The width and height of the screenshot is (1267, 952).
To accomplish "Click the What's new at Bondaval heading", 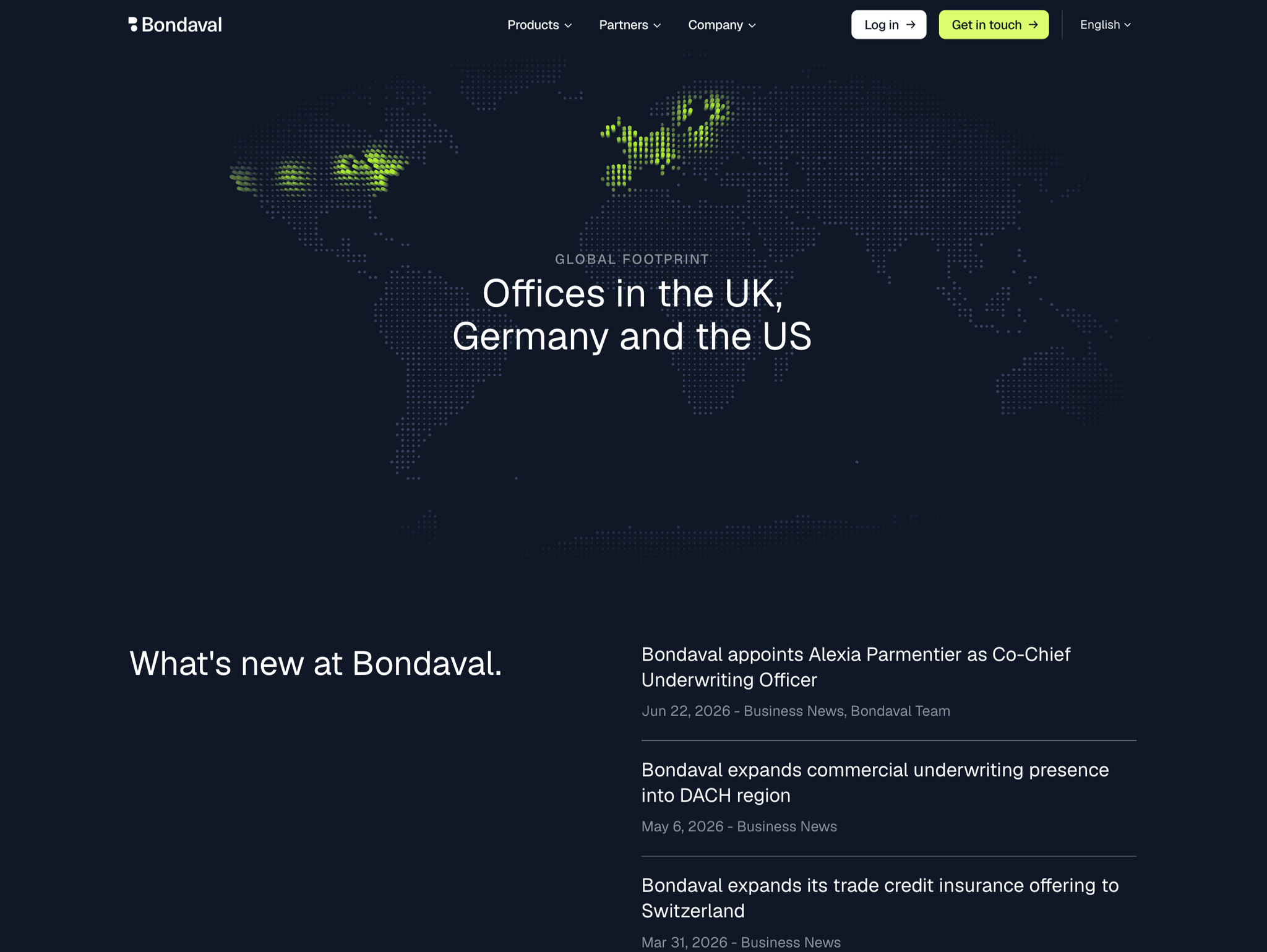I will coord(316,663).
